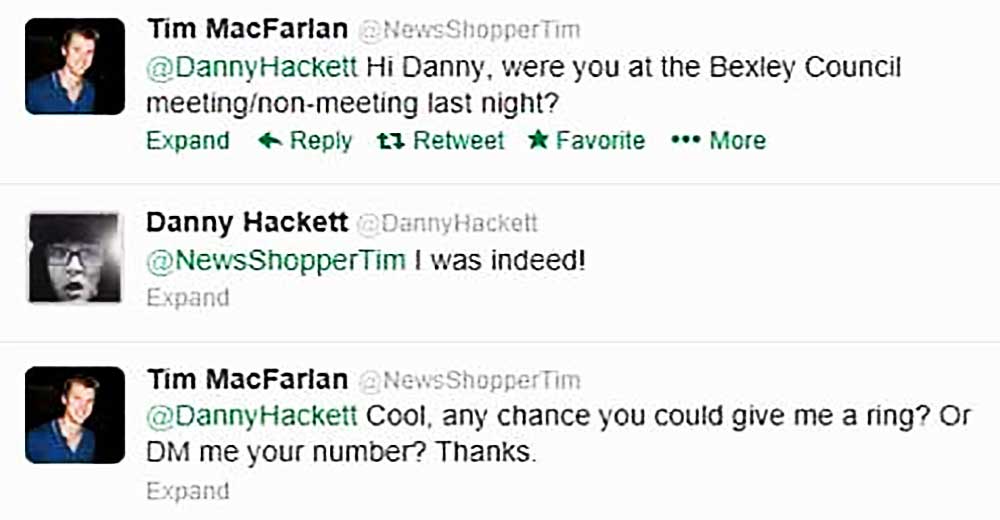Image resolution: width=1000 pixels, height=520 pixels.
Task: Click the Reply arrow icon
Action: click(270, 141)
